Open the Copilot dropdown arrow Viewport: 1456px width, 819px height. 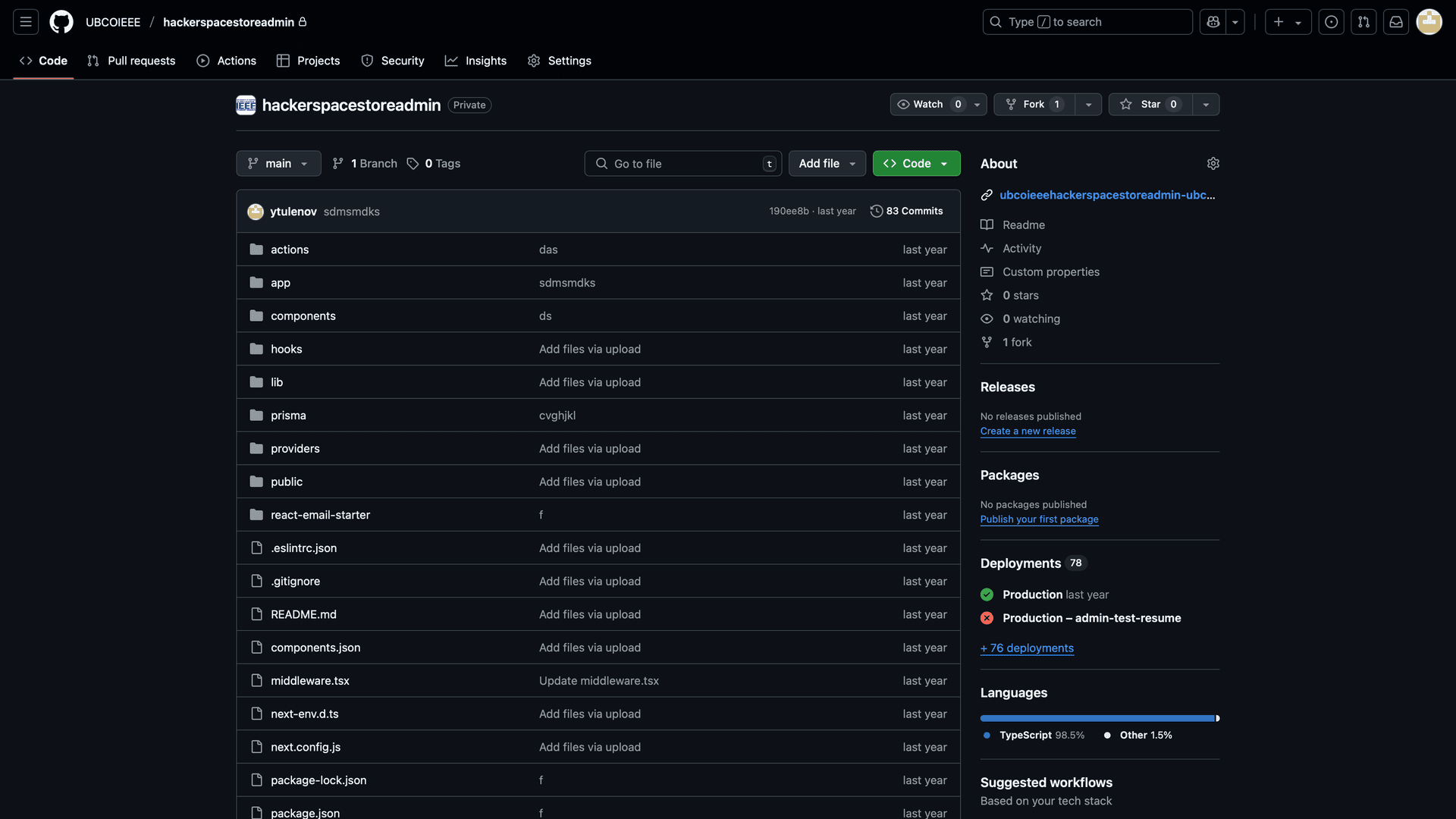[1235, 22]
